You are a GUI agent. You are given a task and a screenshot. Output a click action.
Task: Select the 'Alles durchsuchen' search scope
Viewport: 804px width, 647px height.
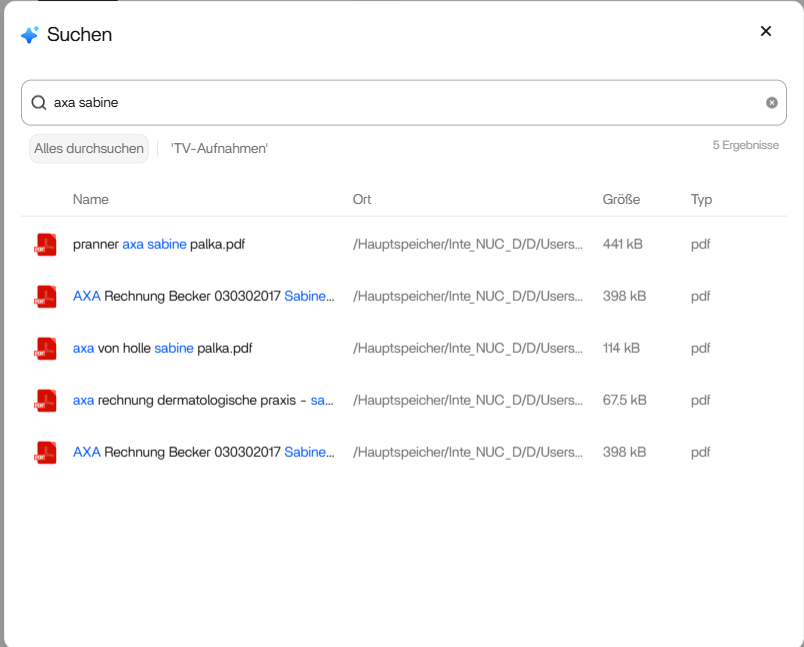[89, 149]
